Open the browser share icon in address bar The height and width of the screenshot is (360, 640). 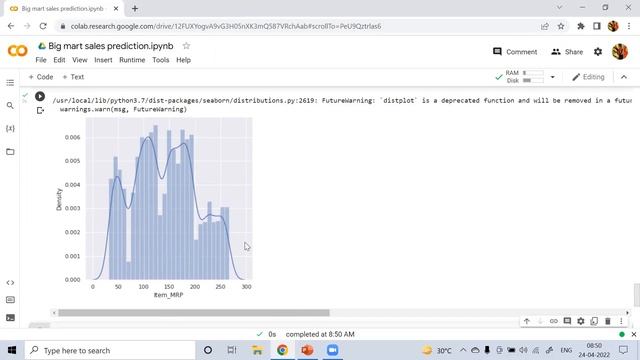click(x=544, y=26)
